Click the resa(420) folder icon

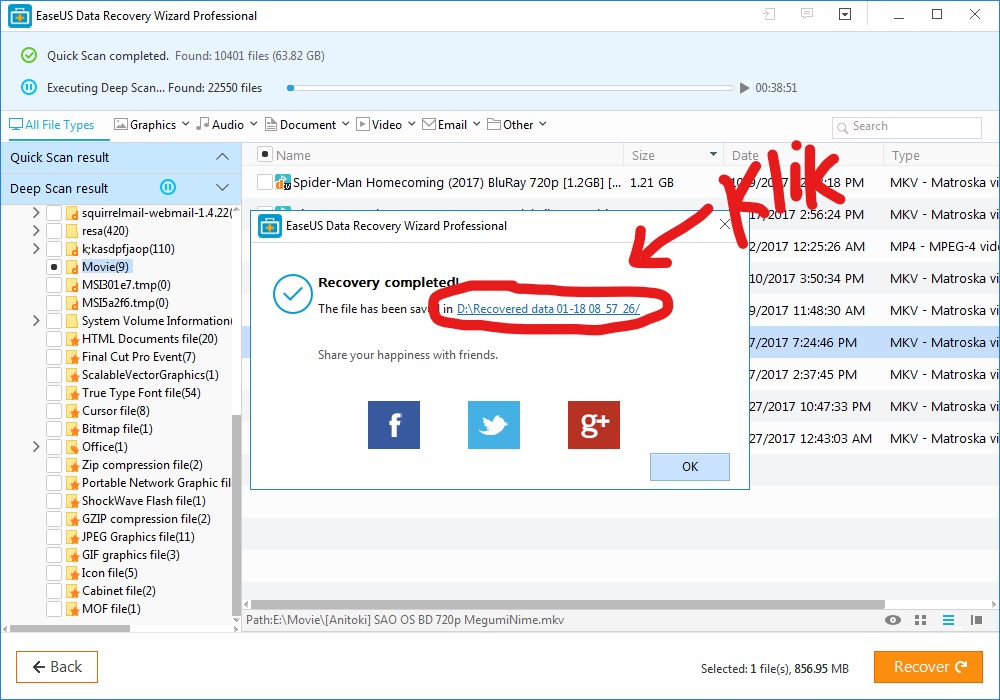[x=72, y=231]
